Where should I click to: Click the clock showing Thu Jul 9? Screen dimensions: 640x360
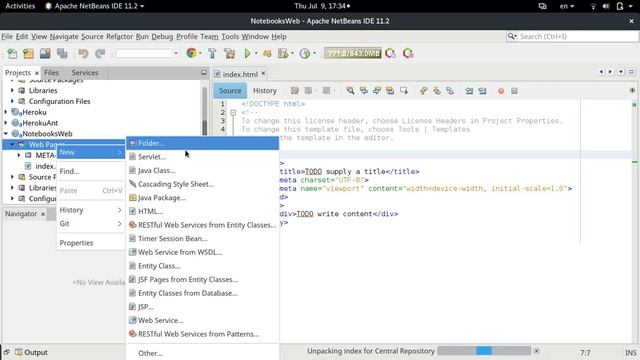[x=322, y=6]
